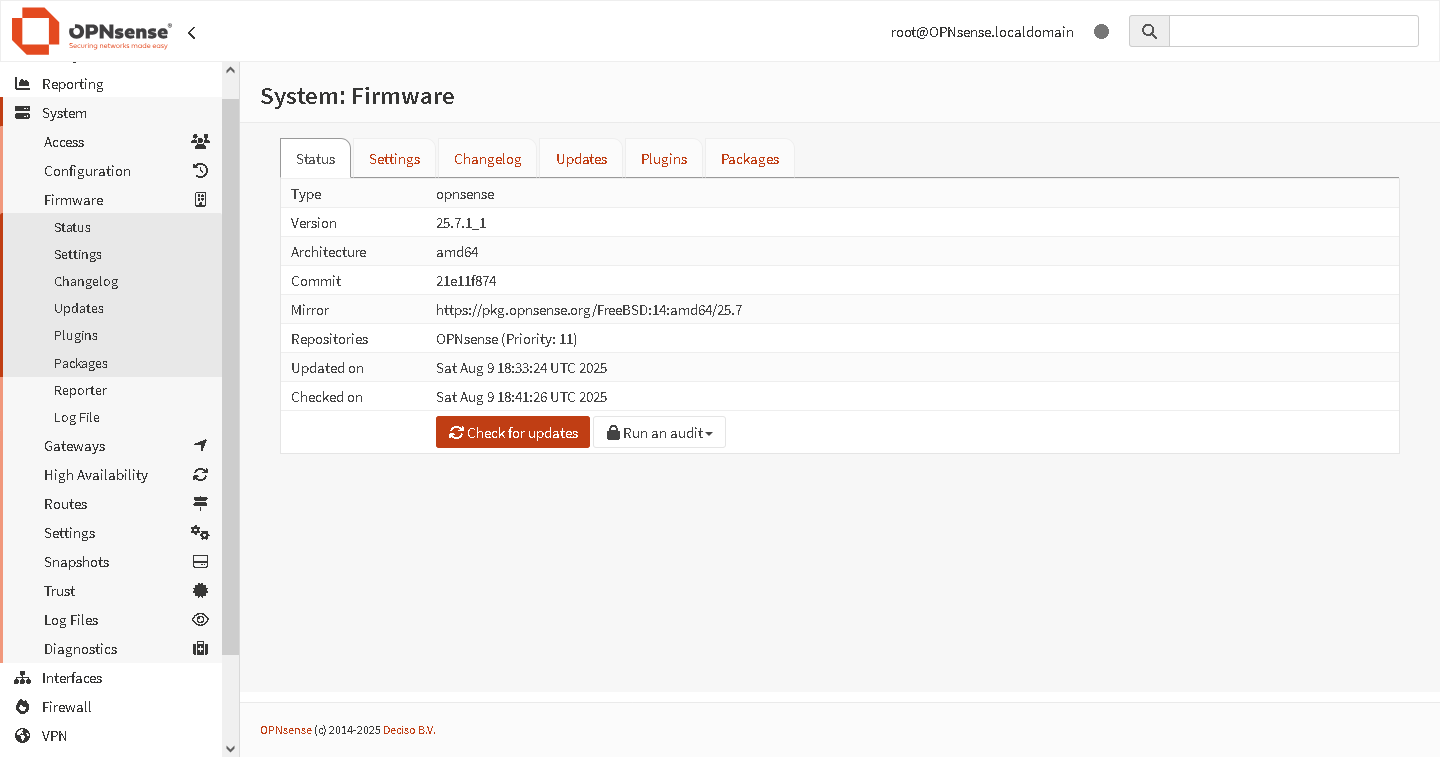Click the Gateways paper-plane icon

200,445
